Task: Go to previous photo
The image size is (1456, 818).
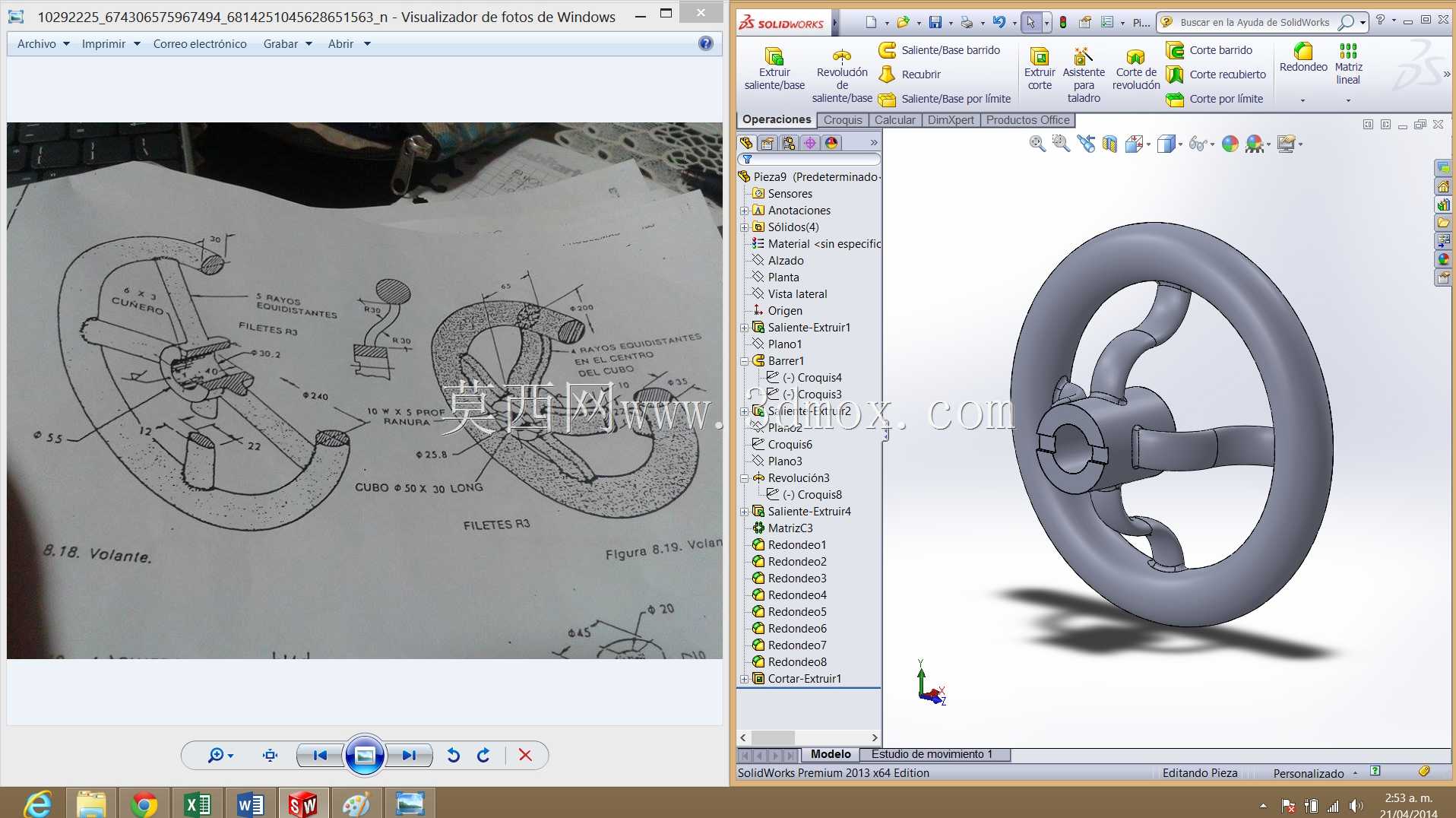Action: (x=320, y=755)
